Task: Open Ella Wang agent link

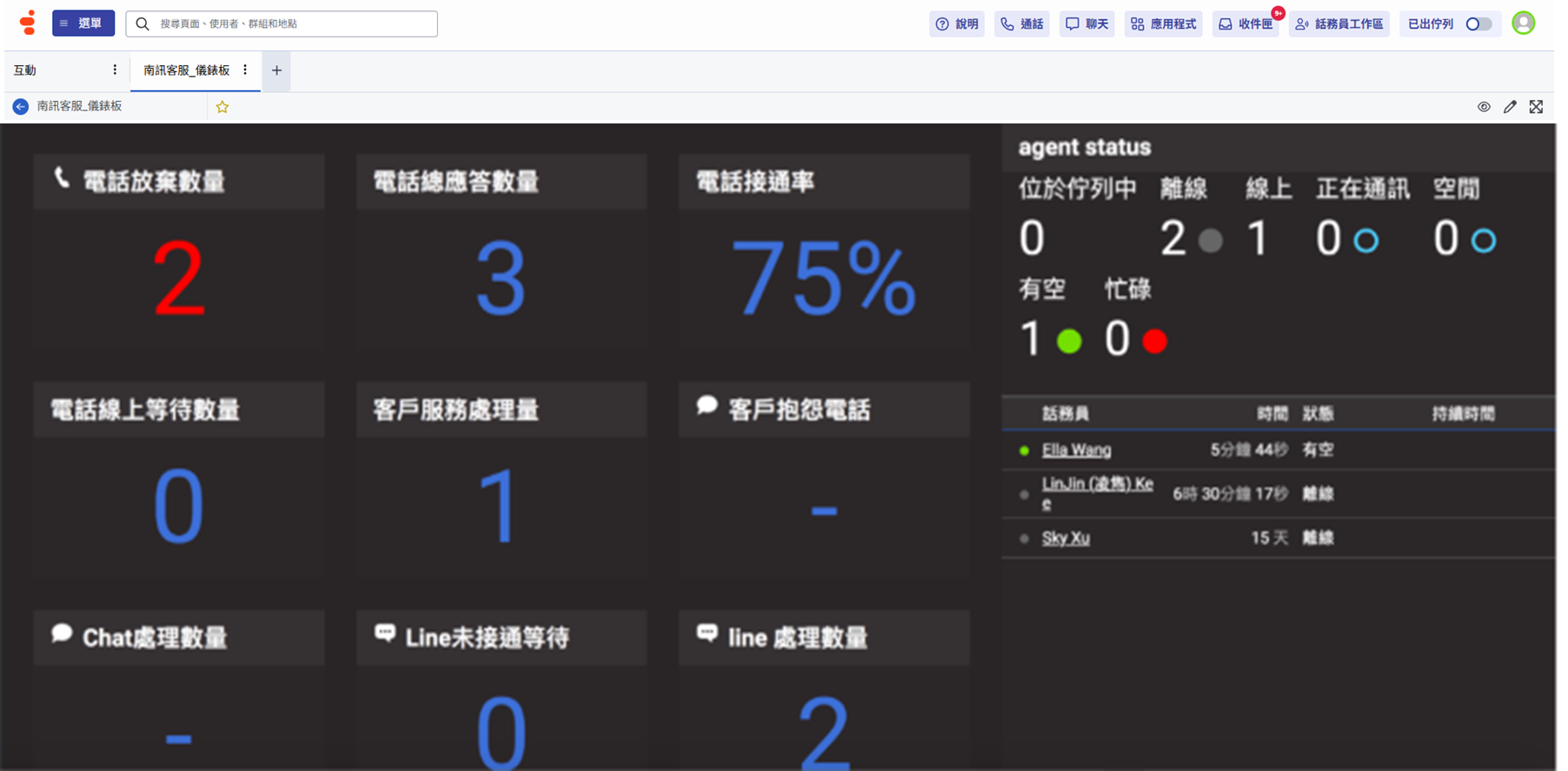Action: [x=1076, y=450]
